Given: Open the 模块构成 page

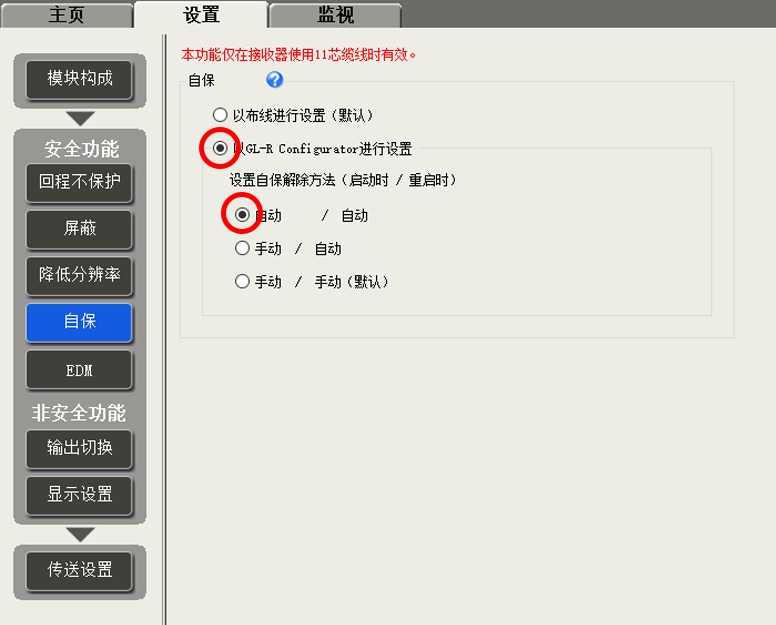Looking at the screenshot, I should point(80,78).
